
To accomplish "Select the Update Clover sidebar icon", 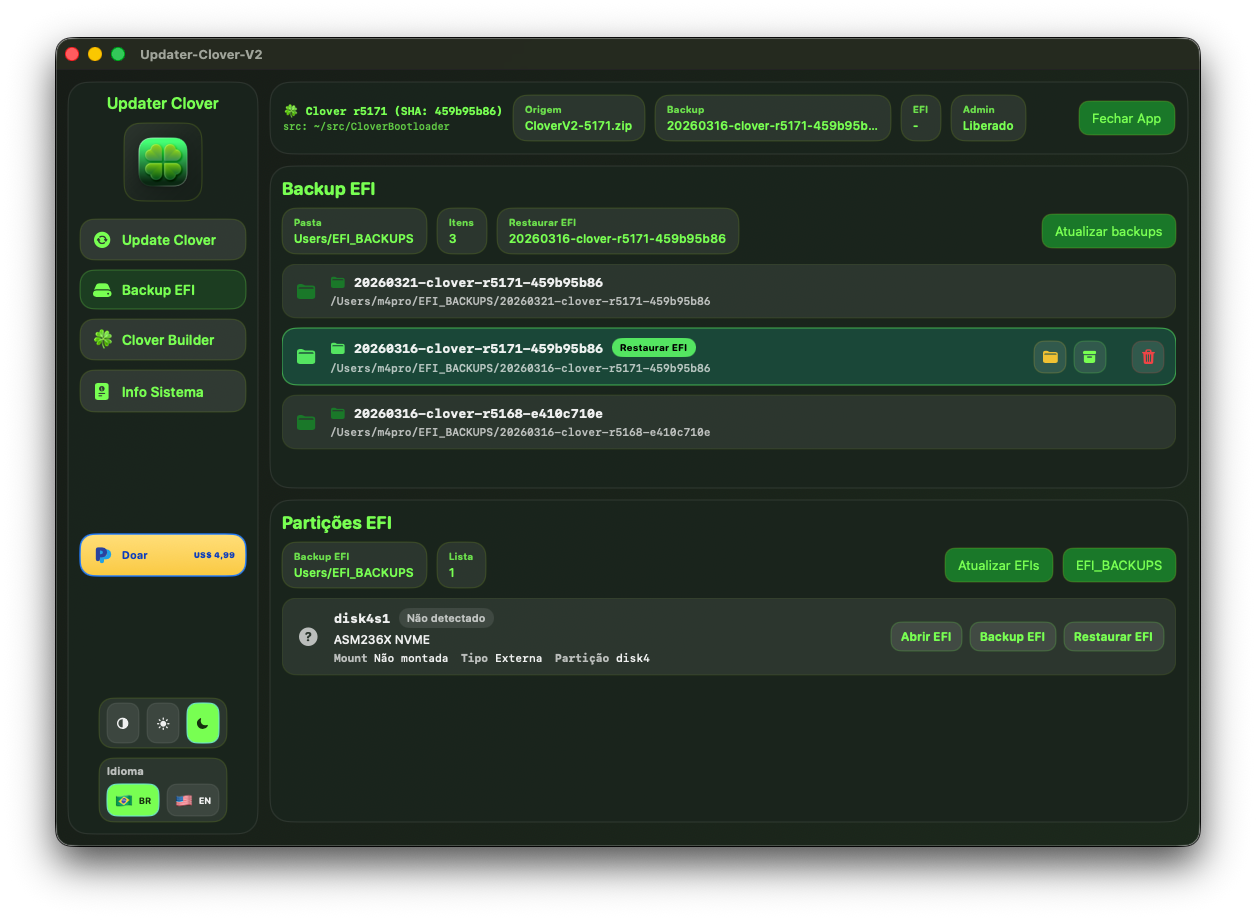I will pyautogui.click(x=102, y=239).
